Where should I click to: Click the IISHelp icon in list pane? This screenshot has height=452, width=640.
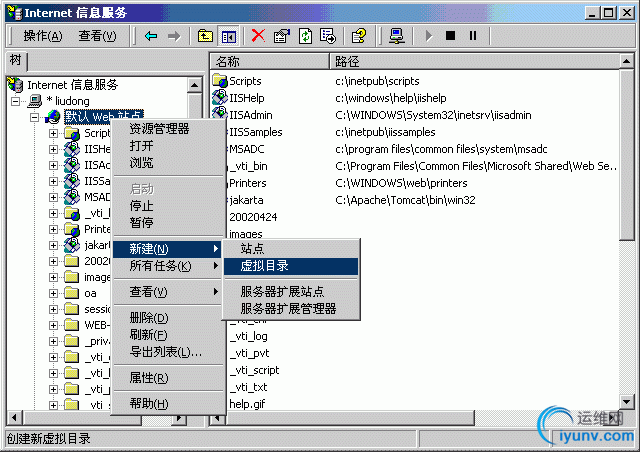pyautogui.click(x=220, y=98)
